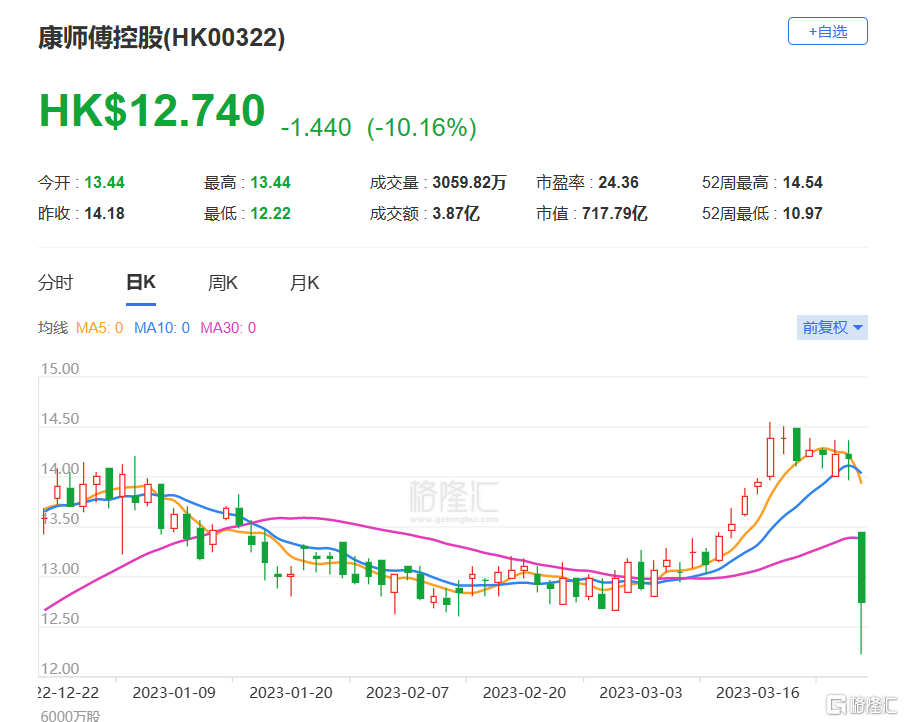This screenshot has width=905, height=722.
Task: Click the 12.00 price axis label
Action: [x=60, y=669]
